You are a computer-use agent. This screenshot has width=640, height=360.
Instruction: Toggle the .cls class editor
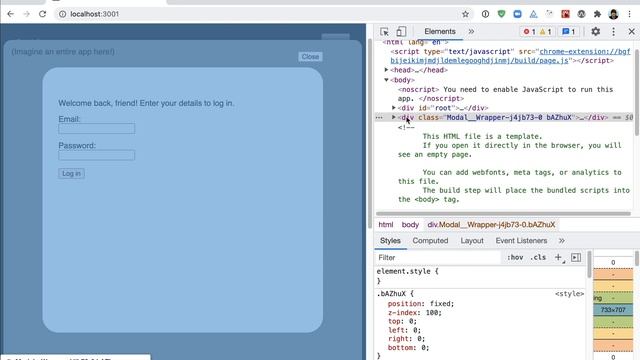(538, 258)
